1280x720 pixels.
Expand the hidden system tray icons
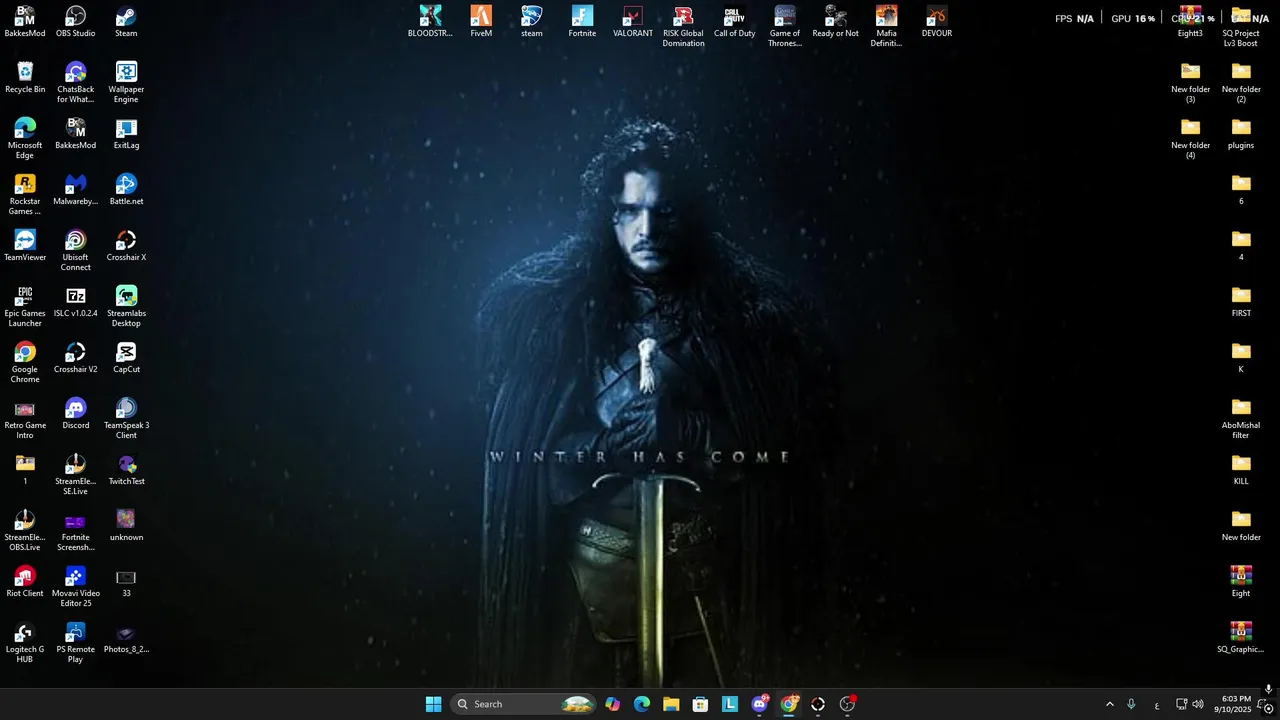click(1109, 704)
